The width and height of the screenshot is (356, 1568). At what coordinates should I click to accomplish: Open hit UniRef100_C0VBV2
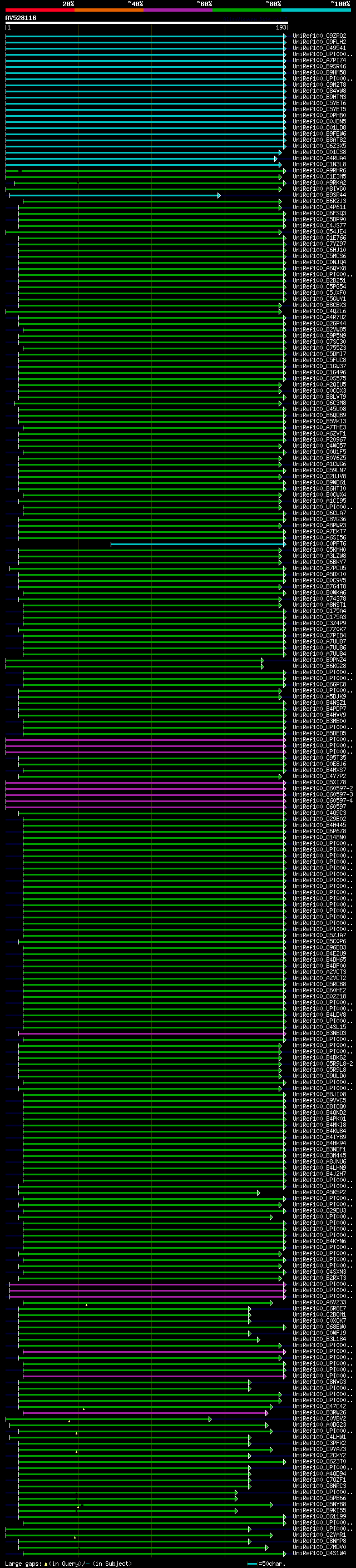(319, 1418)
